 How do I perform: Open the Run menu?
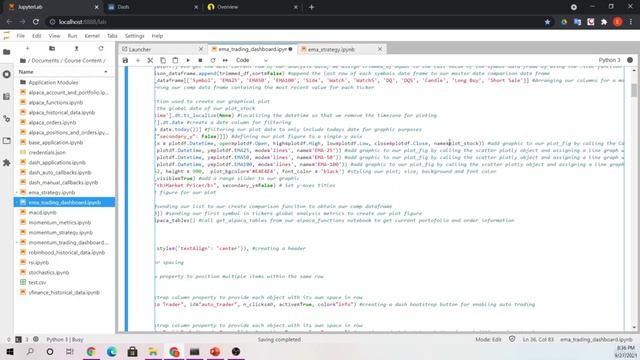[72, 36]
